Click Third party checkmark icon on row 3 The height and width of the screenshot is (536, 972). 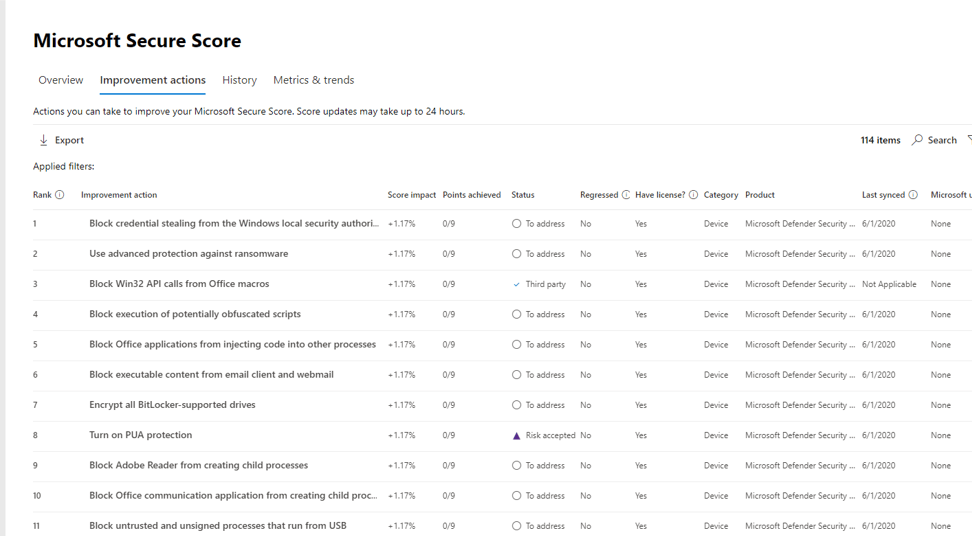(516, 285)
